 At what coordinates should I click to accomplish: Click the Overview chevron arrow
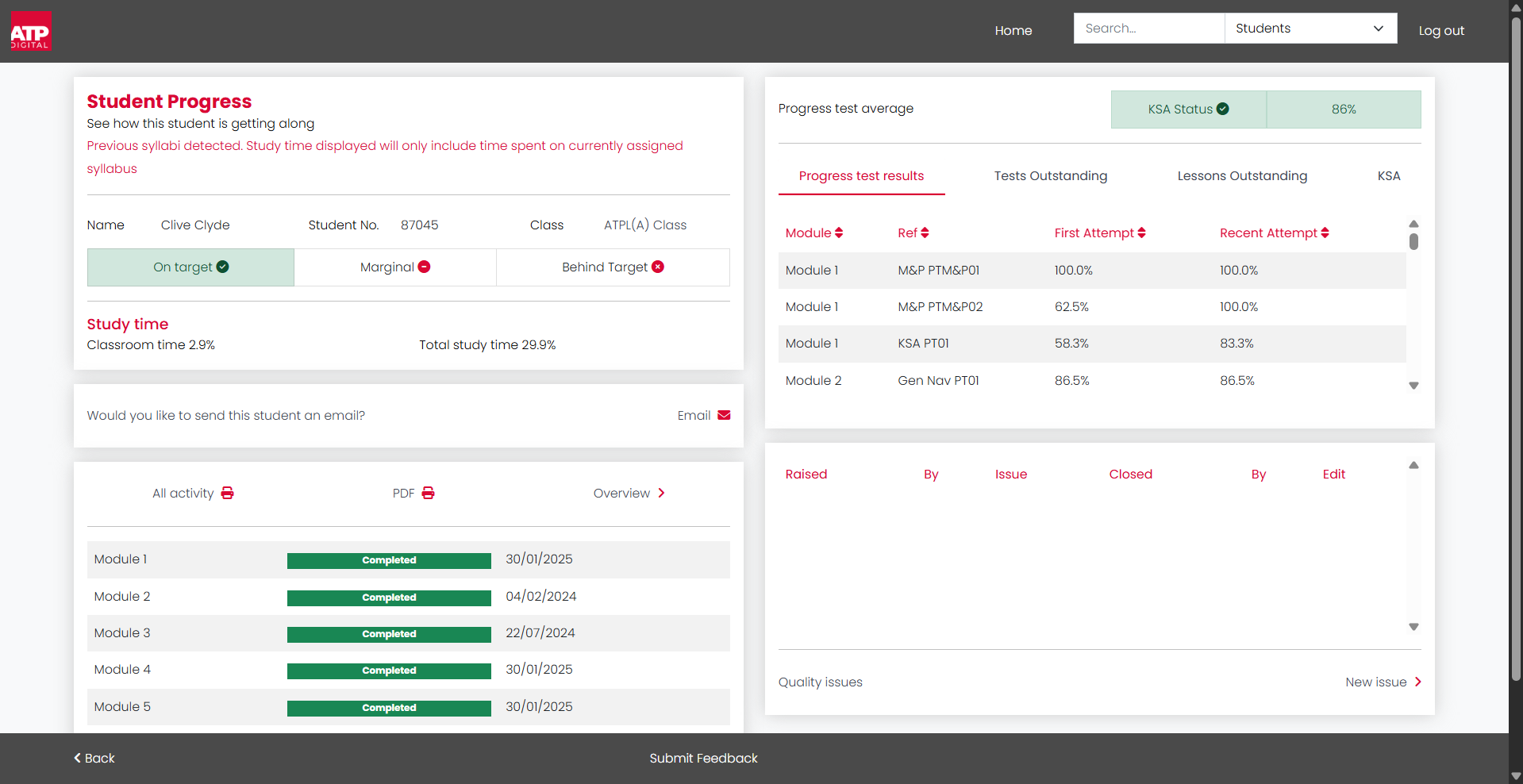click(661, 493)
